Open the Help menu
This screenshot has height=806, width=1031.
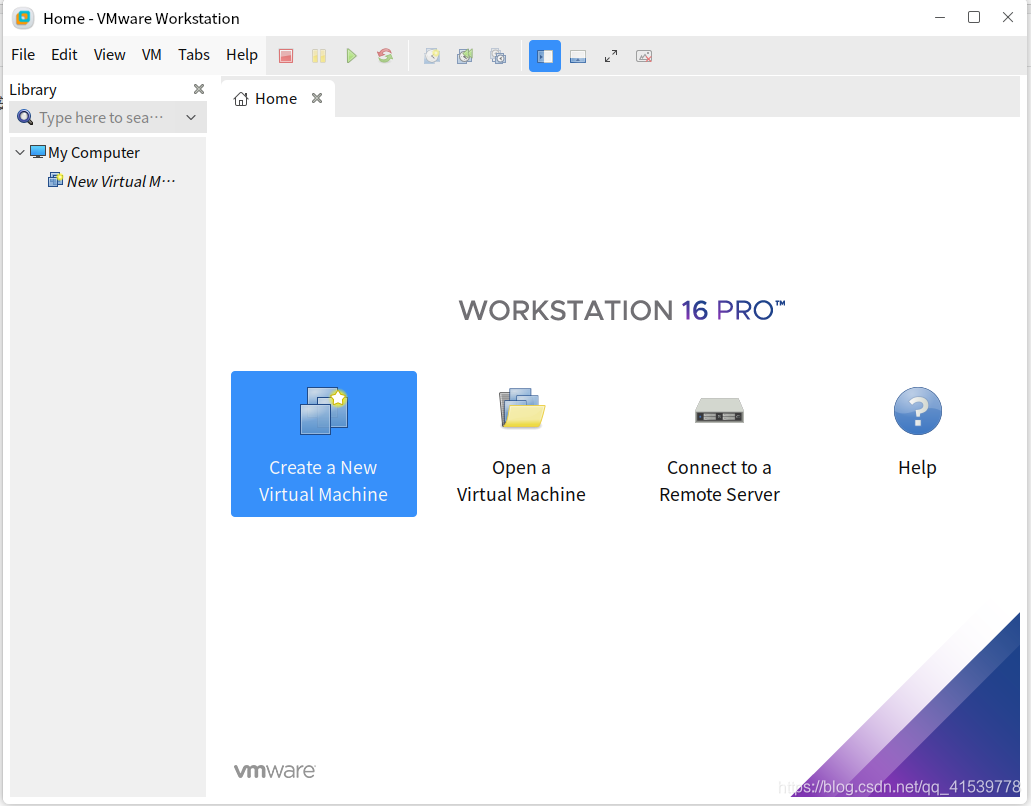coord(241,55)
